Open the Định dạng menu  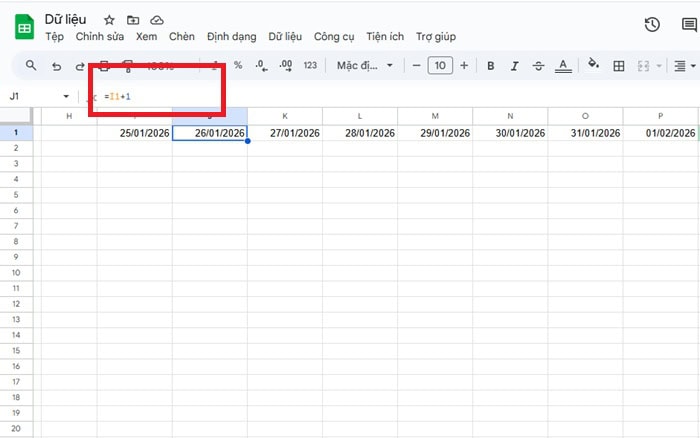(231, 37)
